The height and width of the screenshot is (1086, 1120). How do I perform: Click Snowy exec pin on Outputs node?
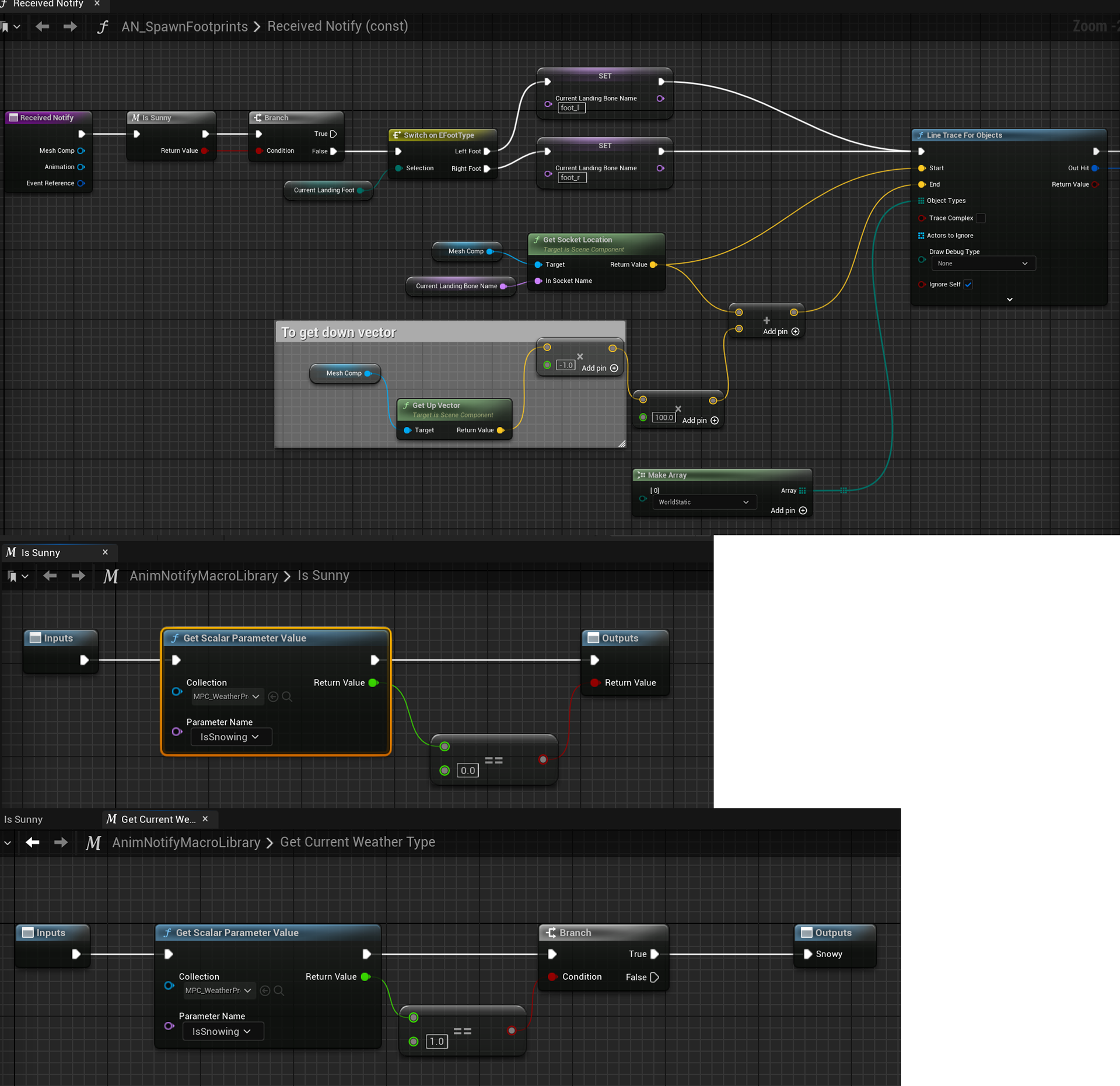(x=808, y=955)
